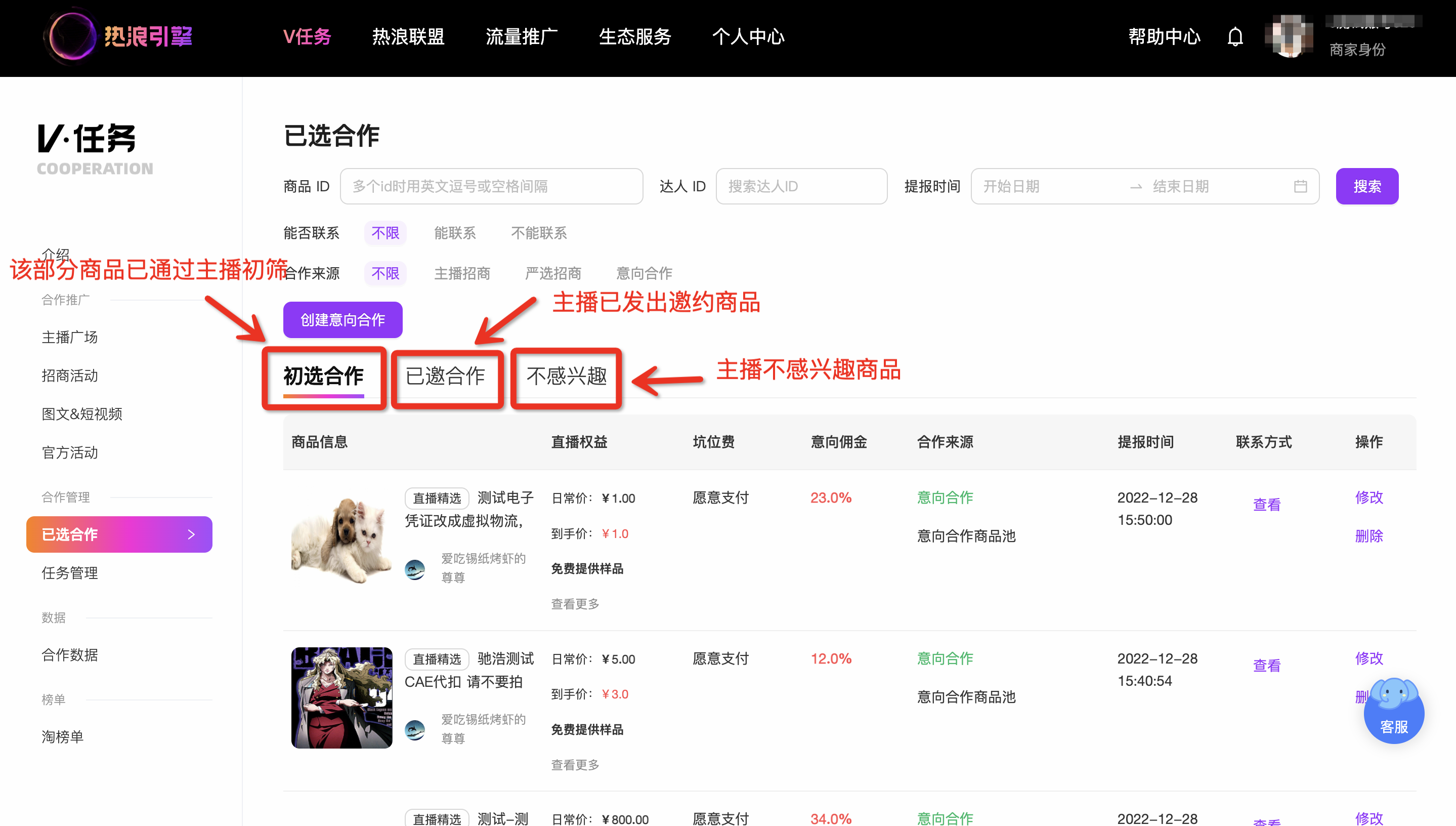The image size is (1456, 826).
Task: Click 修改 for the 34.0% commission row
Action: pos(1368,818)
